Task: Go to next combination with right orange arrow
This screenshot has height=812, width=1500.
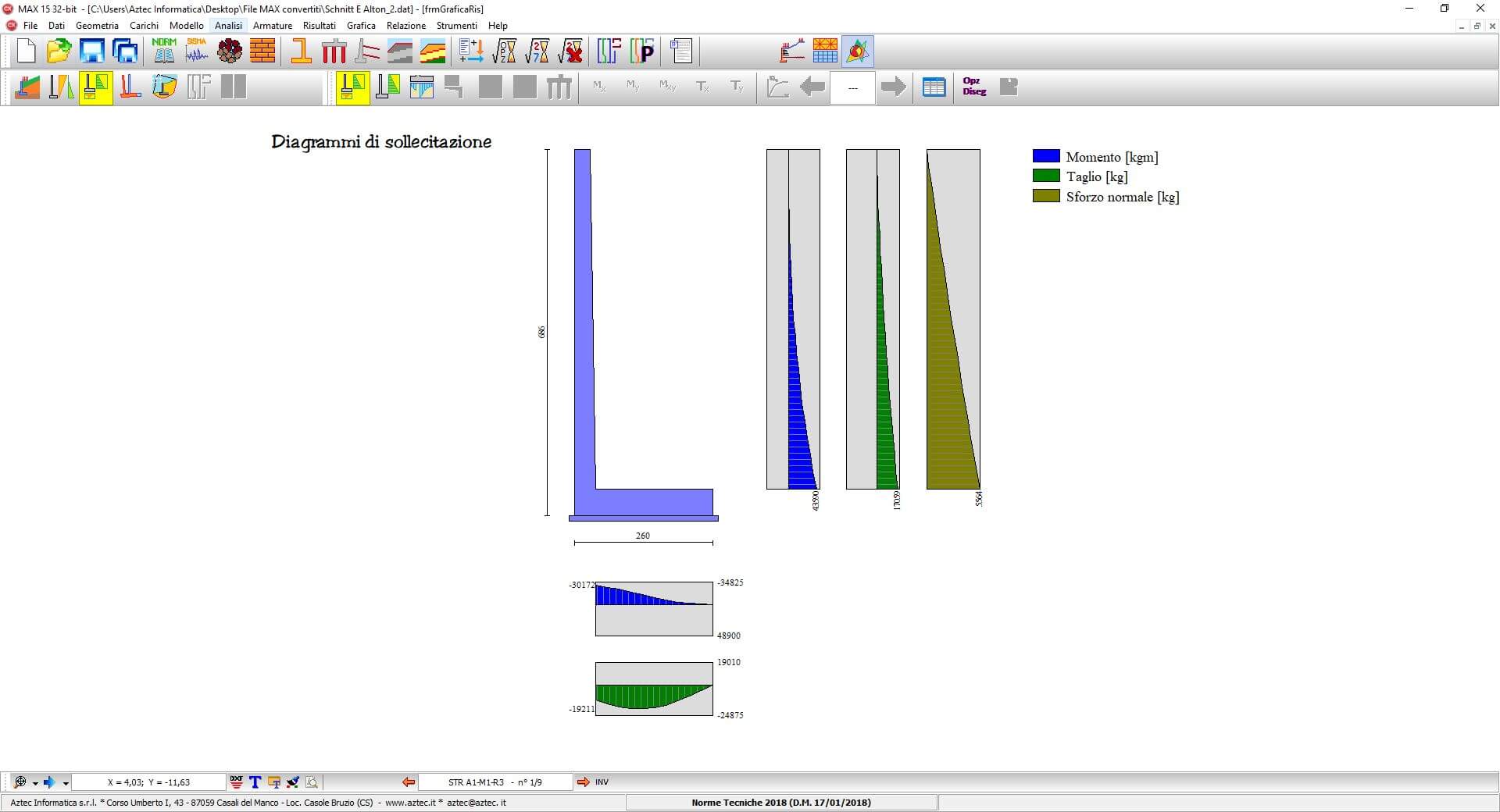Action: pyautogui.click(x=583, y=782)
